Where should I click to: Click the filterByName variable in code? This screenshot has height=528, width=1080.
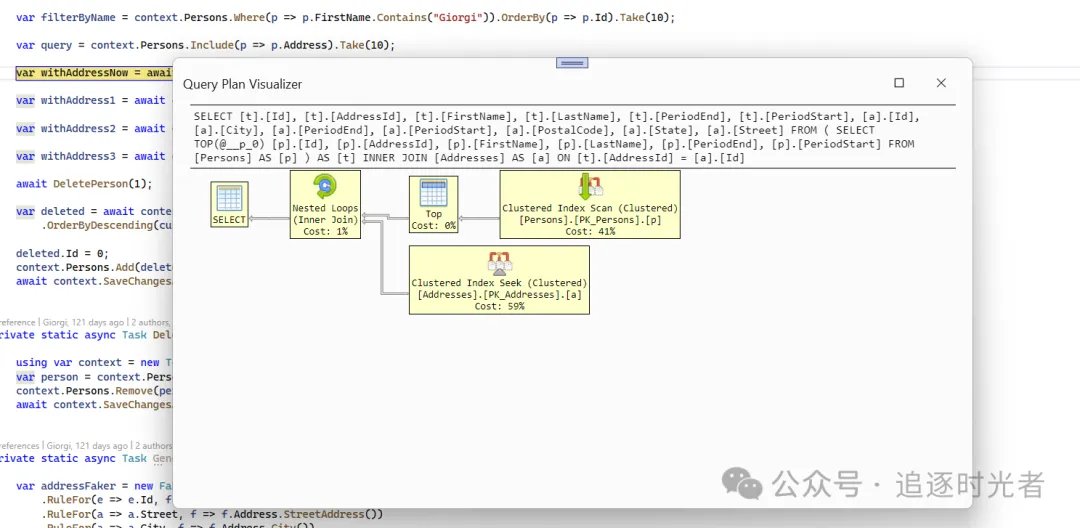point(79,18)
